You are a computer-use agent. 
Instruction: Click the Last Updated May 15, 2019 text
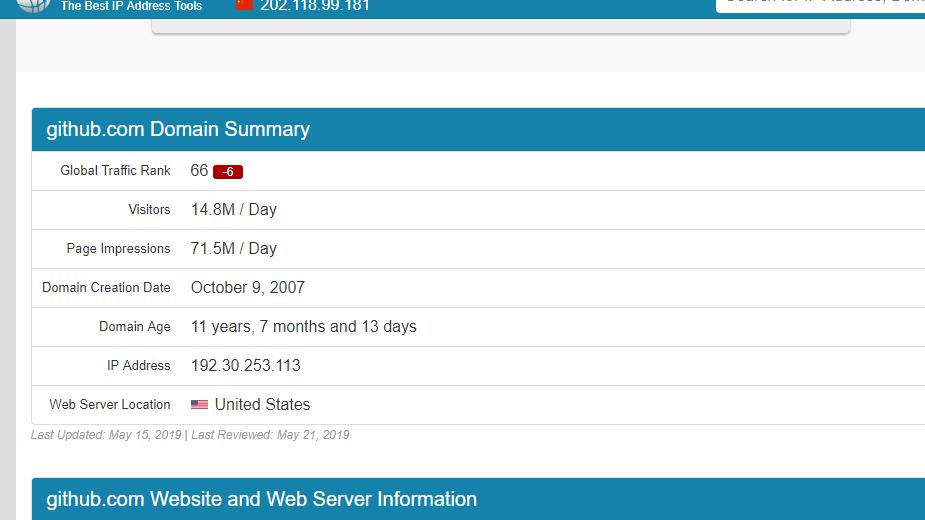coord(107,435)
